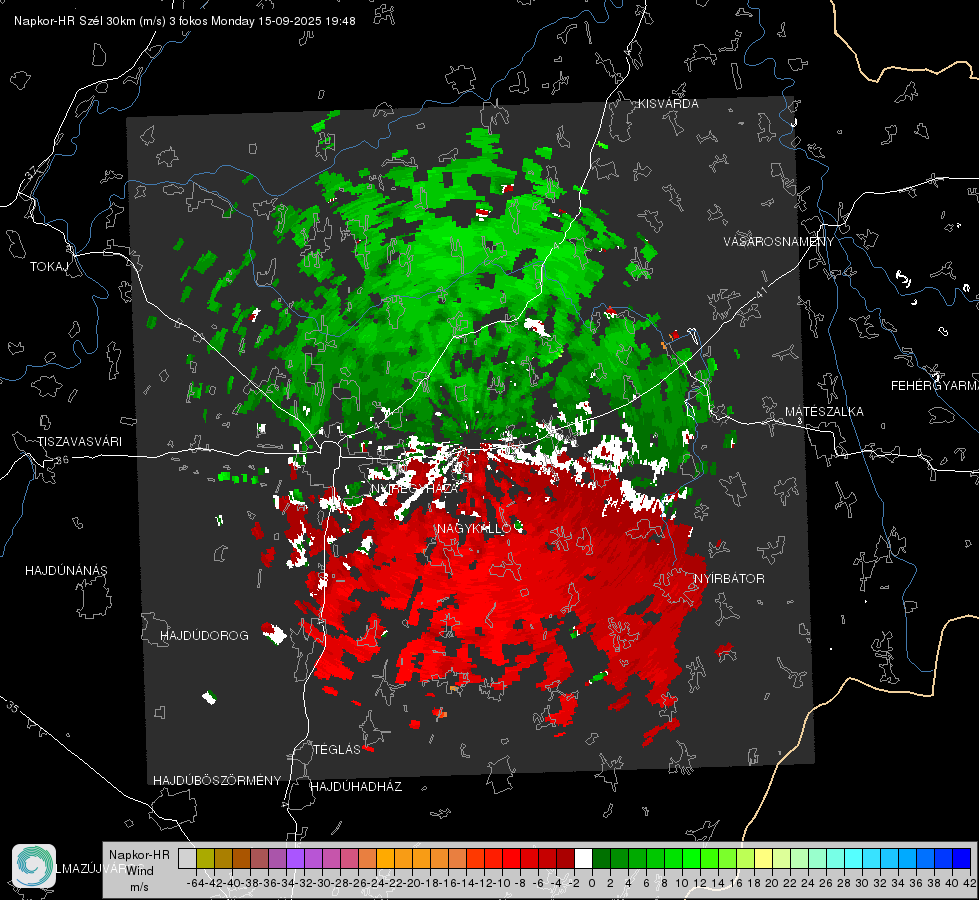
Task: Click the HAJDÚNÁNÁS city label
Action: point(66,571)
